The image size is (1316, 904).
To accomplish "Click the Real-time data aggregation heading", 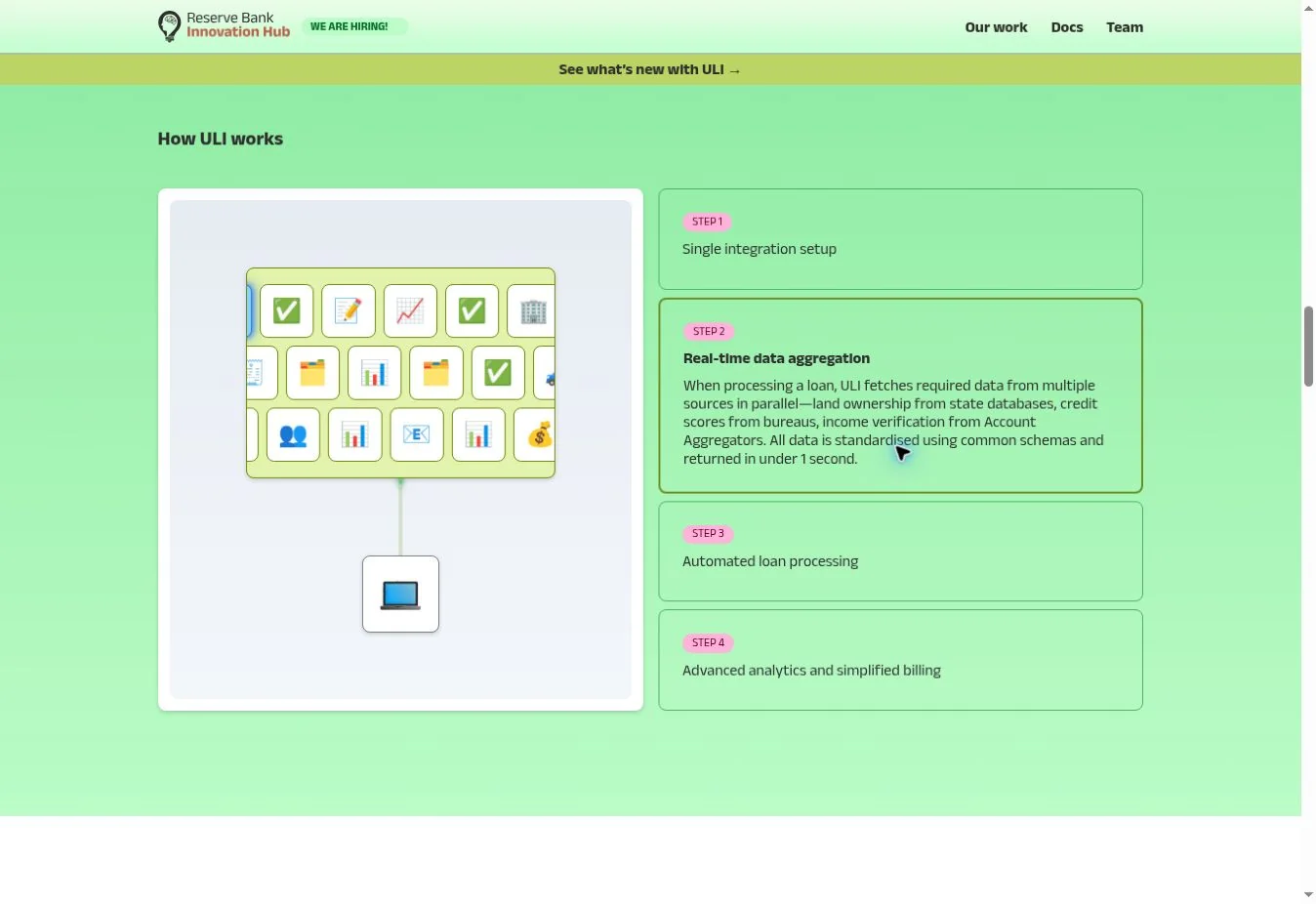I will pyautogui.click(x=776, y=358).
